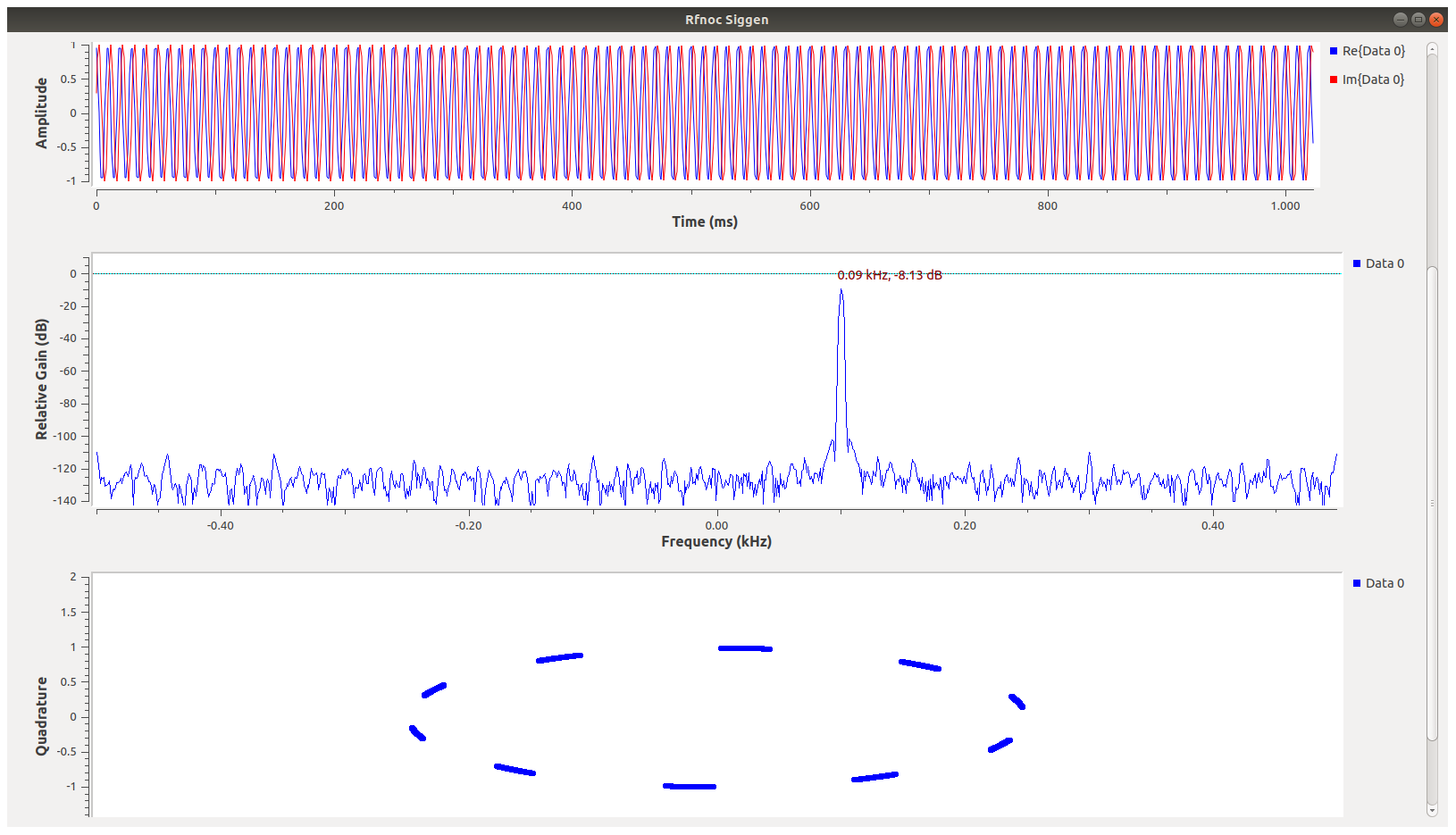
Task: Click the peak marker label 0.09 kHz, -8.13 dB
Action: [x=889, y=275]
